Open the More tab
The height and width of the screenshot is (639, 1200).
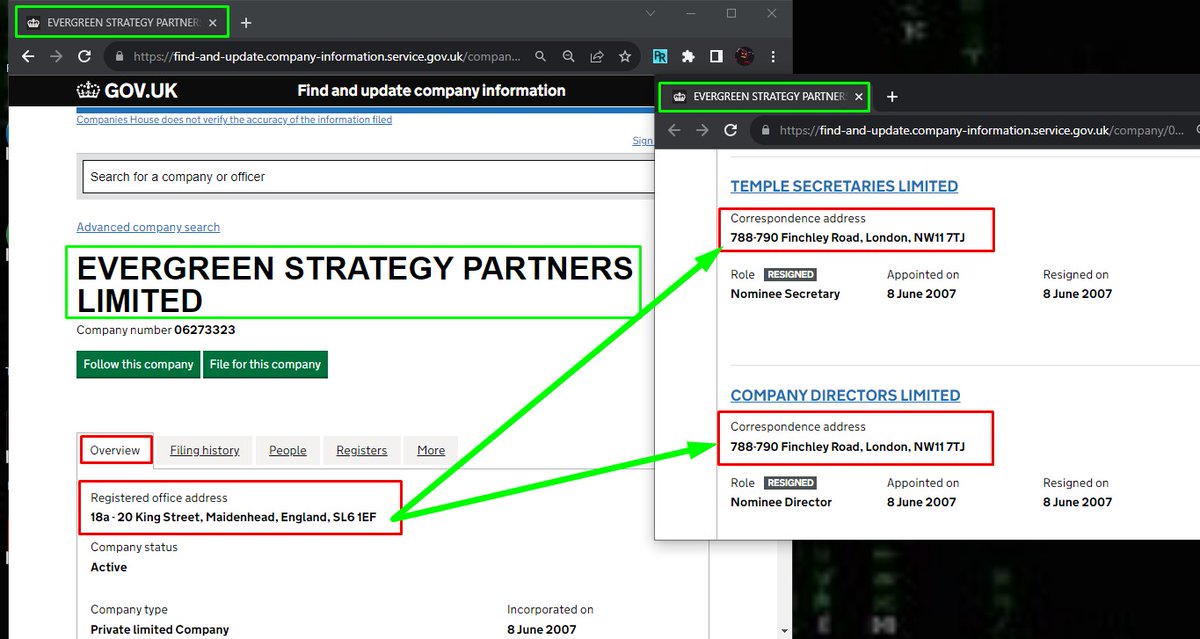pyautogui.click(x=431, y=450)
